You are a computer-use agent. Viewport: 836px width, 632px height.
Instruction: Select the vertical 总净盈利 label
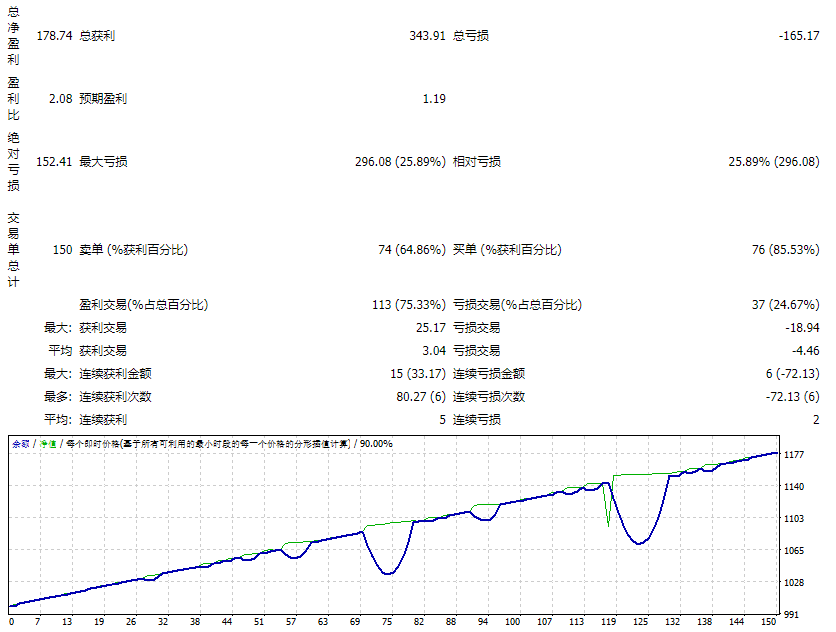pyautogui.click(x=13, y=35)
